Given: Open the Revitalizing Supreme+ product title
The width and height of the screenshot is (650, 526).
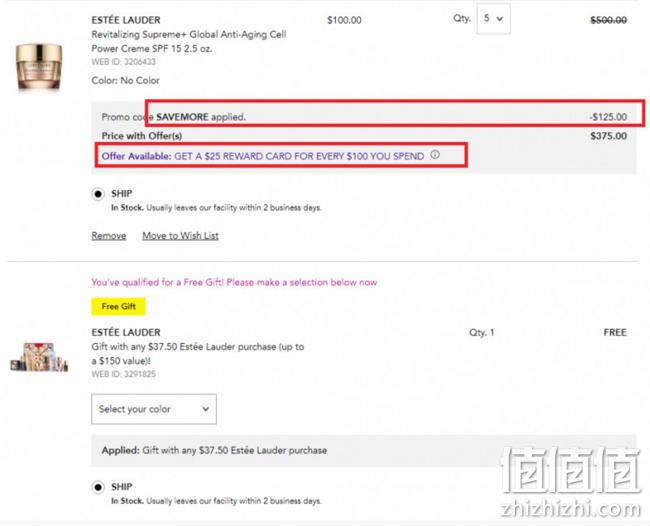Looking at the screenshot, I should 189,41.
